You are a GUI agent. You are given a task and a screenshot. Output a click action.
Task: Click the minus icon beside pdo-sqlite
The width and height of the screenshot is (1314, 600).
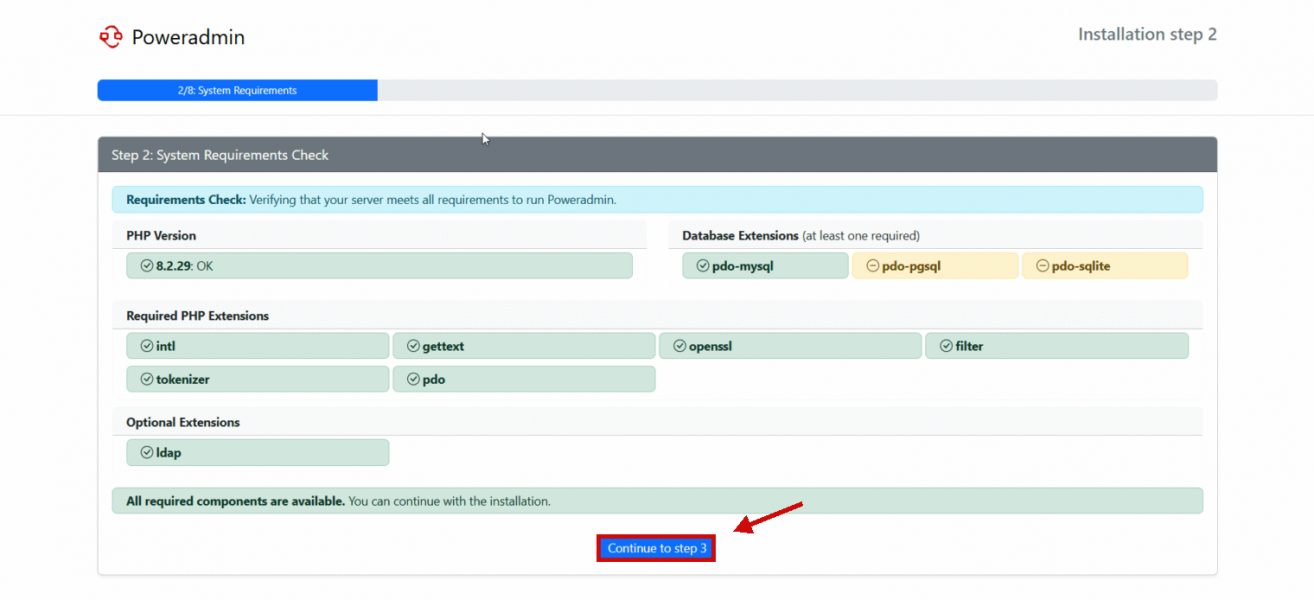pos(1042,266)
